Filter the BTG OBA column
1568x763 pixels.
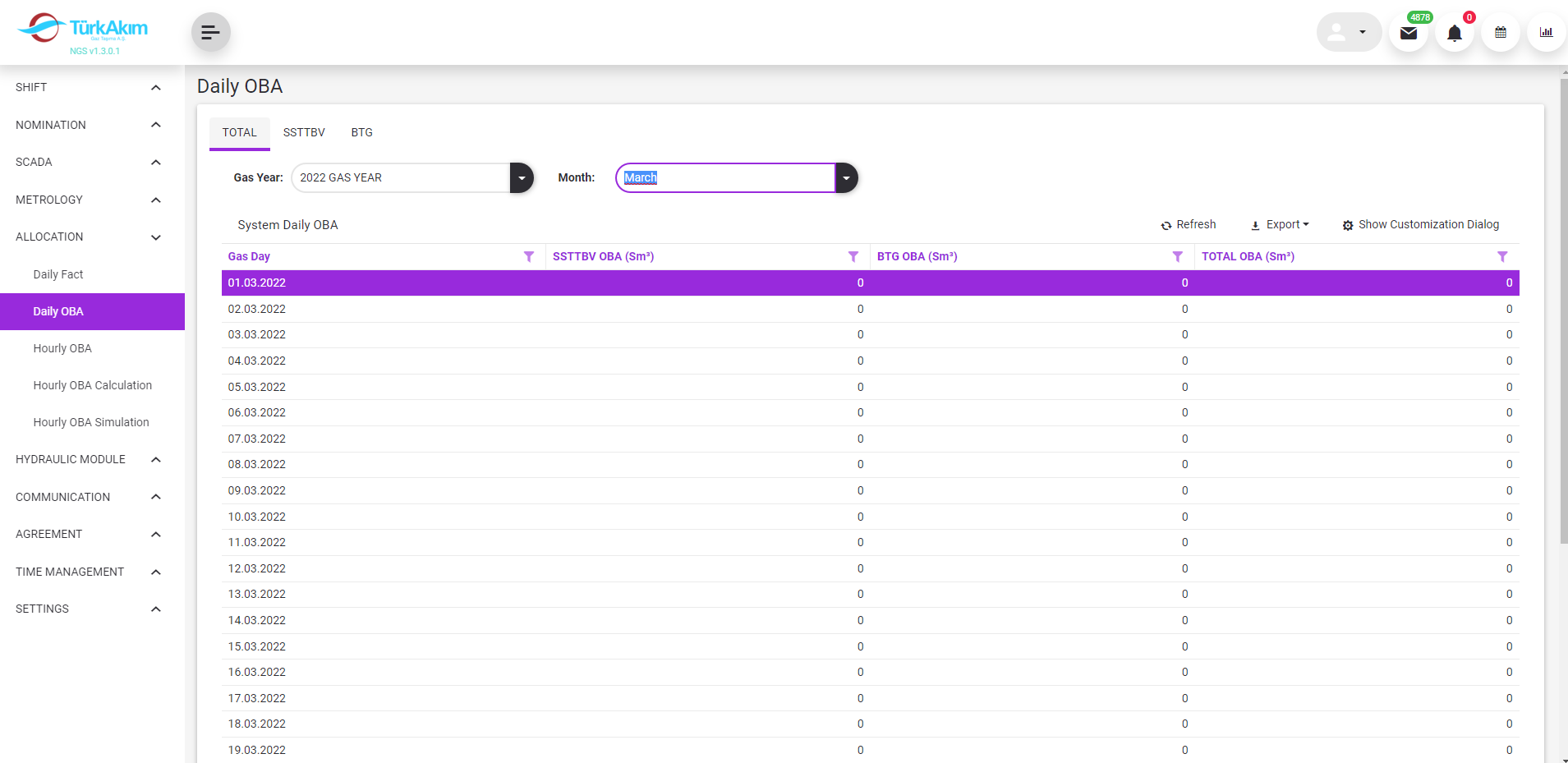point(1177,257)
